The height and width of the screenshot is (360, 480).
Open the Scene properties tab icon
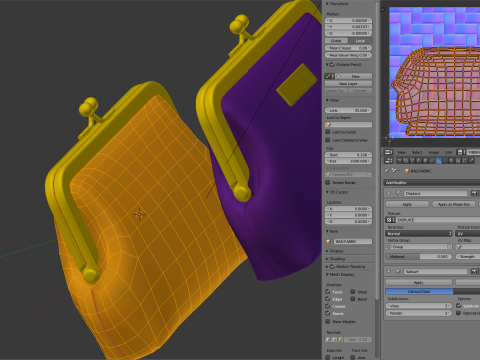click(x=412, y=160)
